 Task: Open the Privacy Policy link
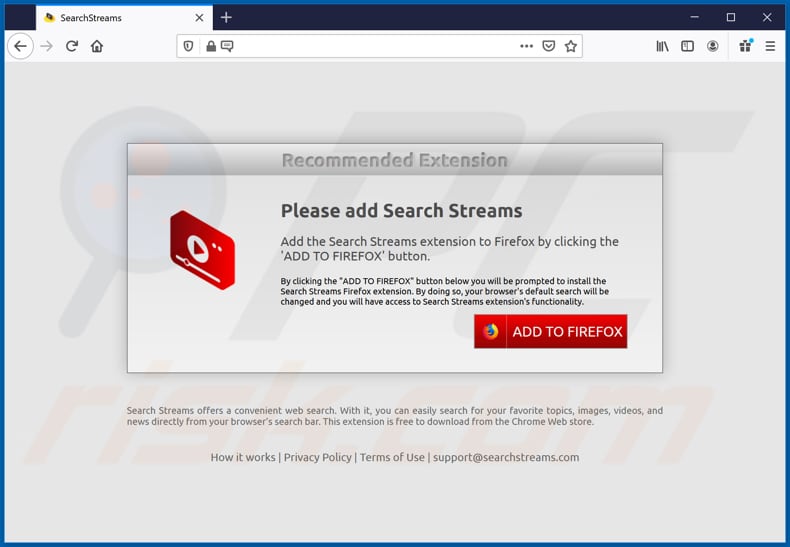(317, 457)
